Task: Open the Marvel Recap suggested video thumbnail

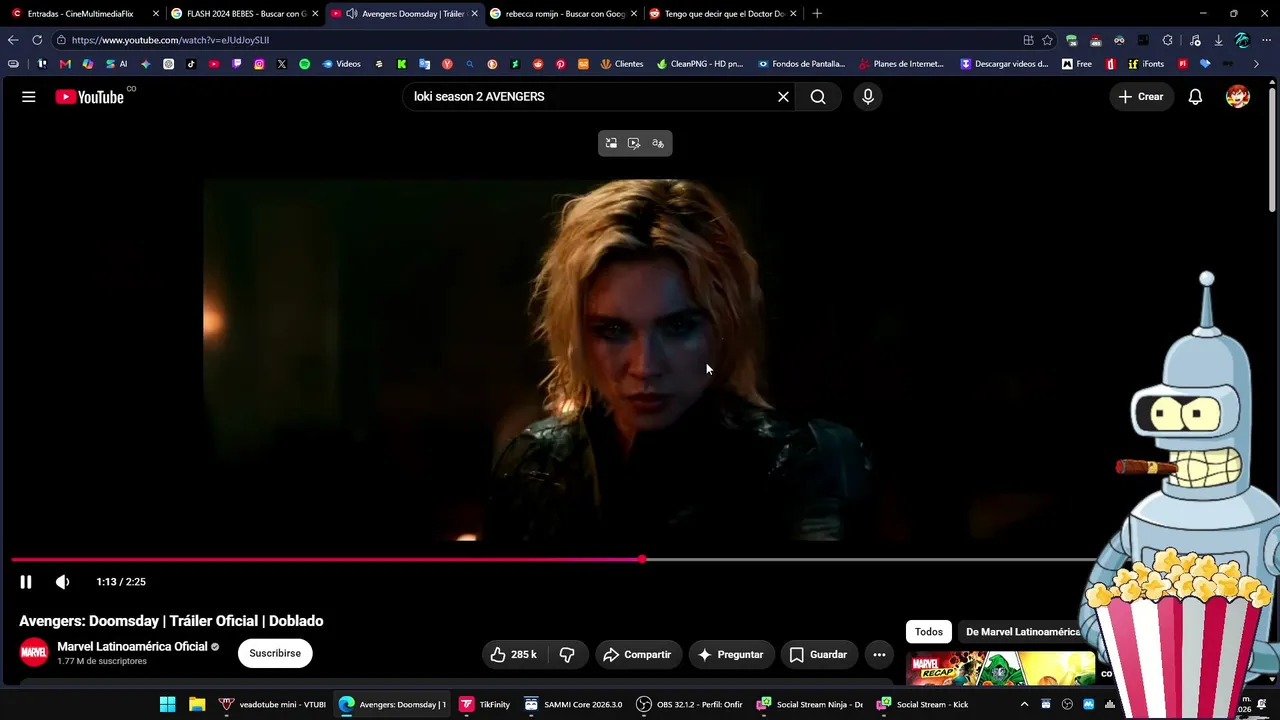Action: click(1000, 669)
